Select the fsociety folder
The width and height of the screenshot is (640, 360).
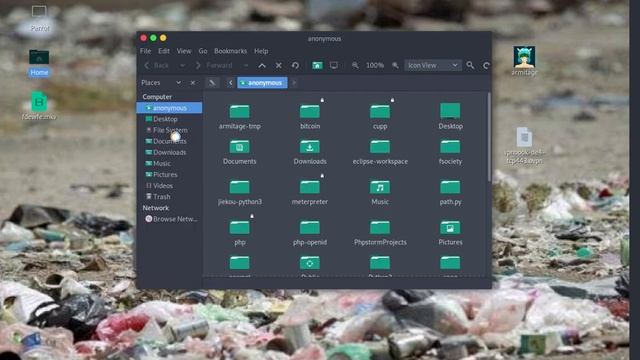(x=450, y=152)
